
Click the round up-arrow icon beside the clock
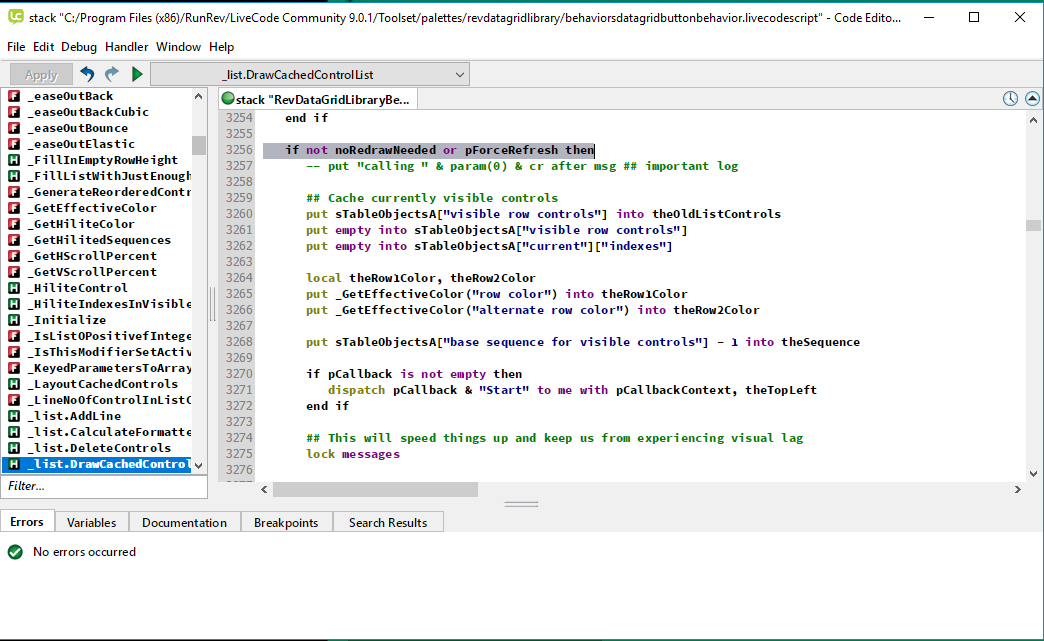pos(1030,98)
